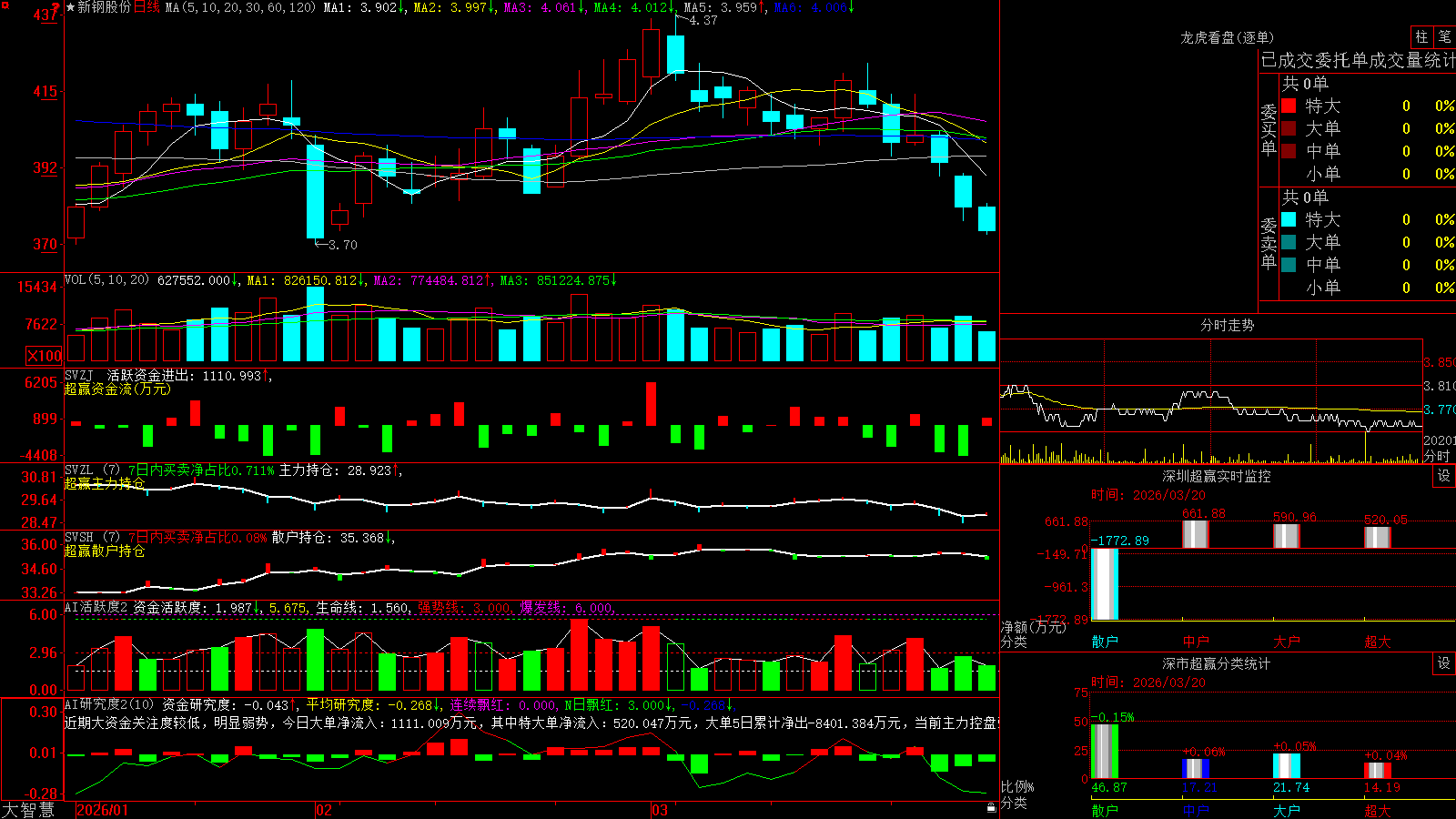This screenshot has height=819, width=1456.
Task: Click the 分时走势 panel title
Action: [x=1227, y=325]
